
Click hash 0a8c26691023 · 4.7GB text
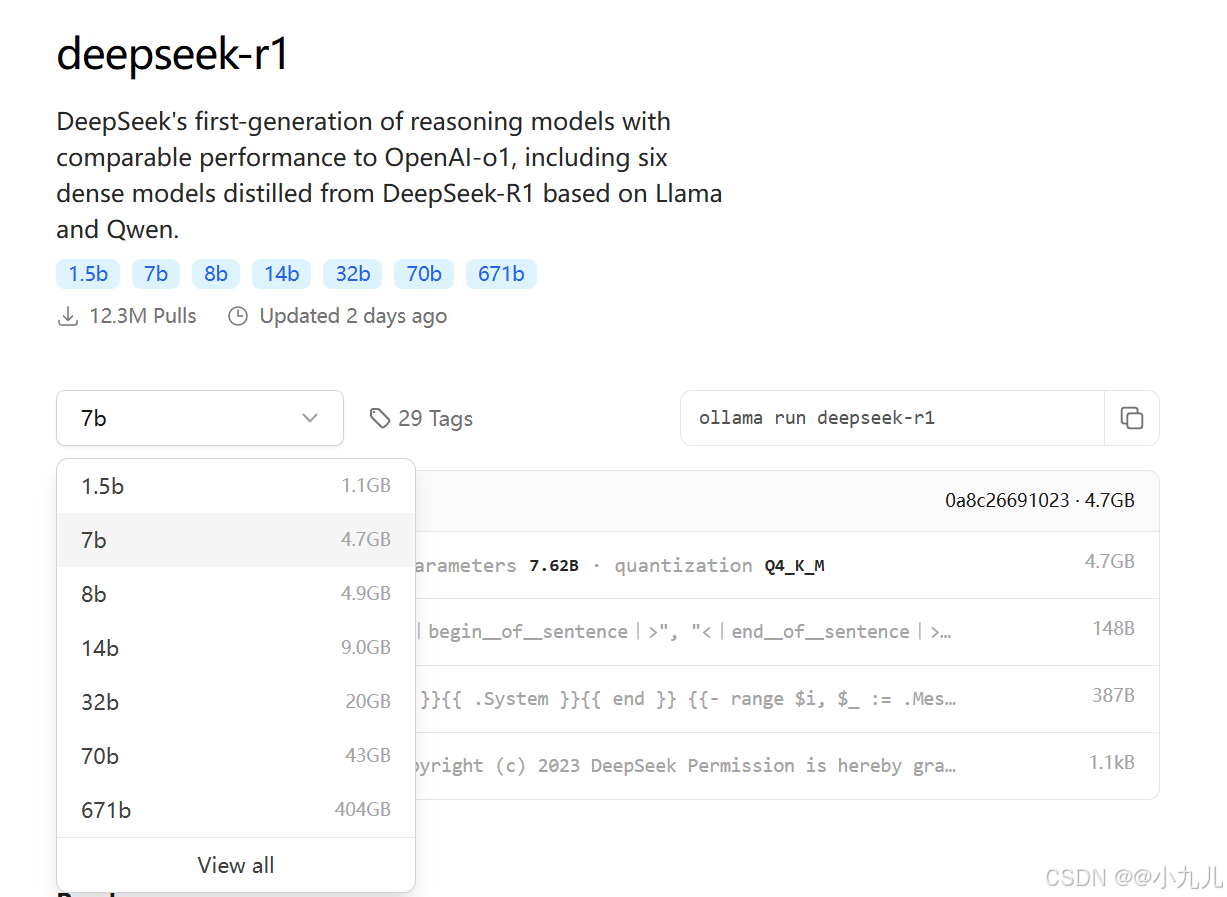(x=1040, y=500)
